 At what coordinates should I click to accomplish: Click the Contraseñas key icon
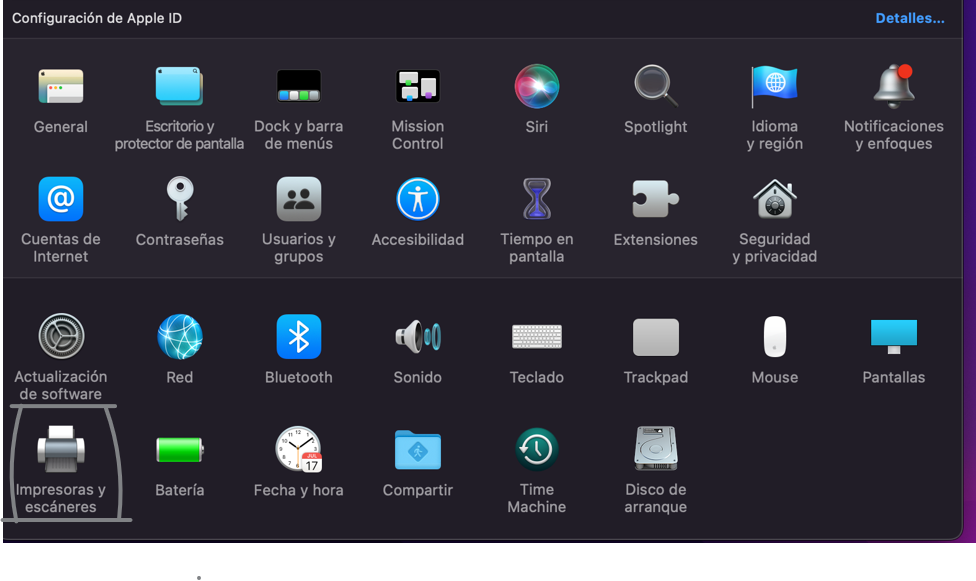(x=179, y=200)
